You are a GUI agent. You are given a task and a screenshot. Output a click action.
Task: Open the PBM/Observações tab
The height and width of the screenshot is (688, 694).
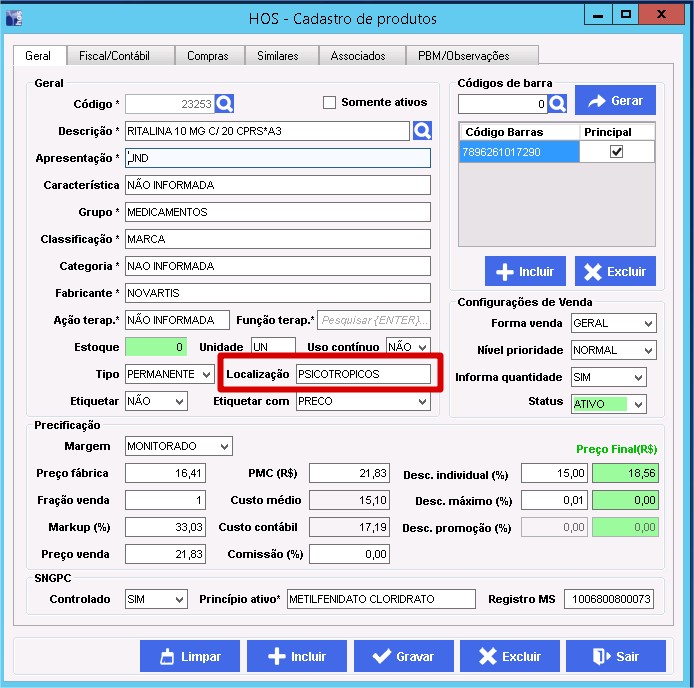pyautogui.click(x=463, y=56)
